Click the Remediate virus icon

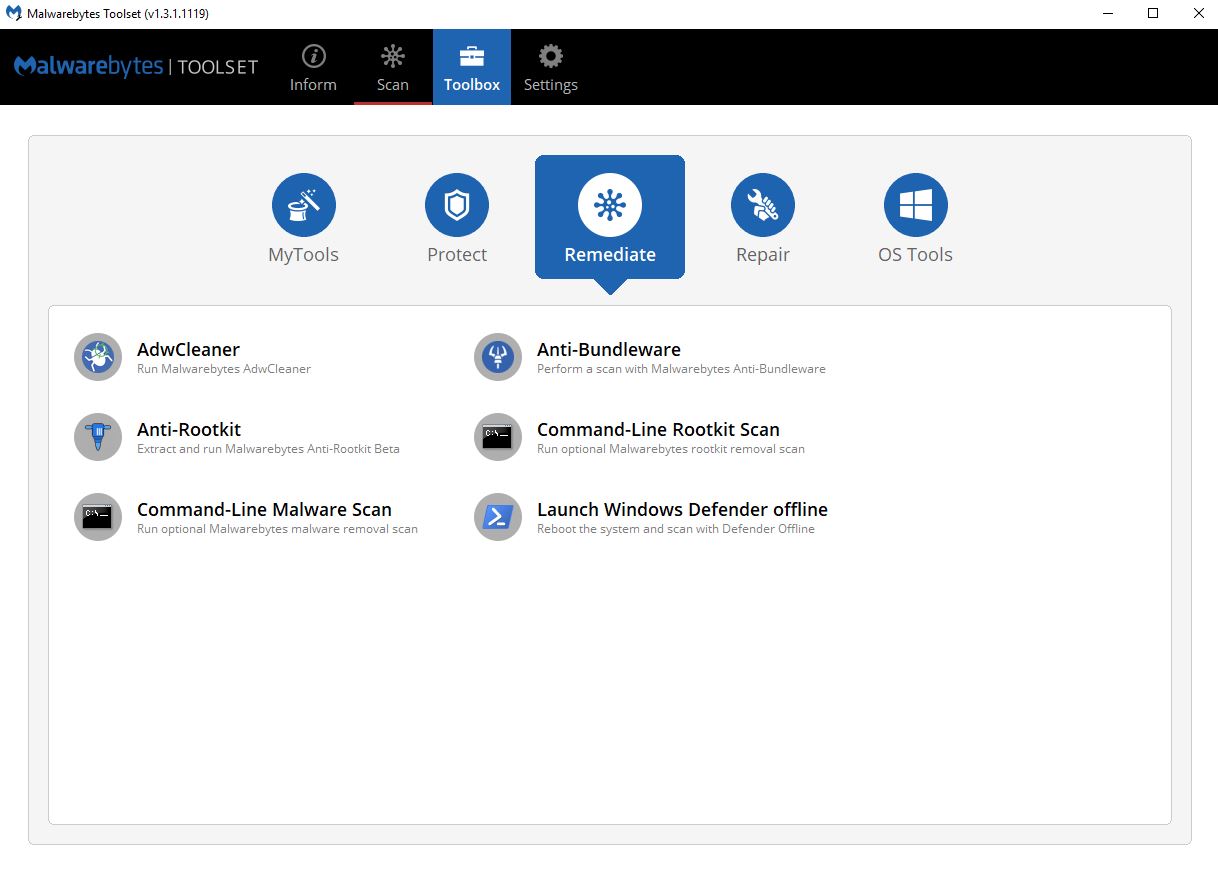coord(610,205)
